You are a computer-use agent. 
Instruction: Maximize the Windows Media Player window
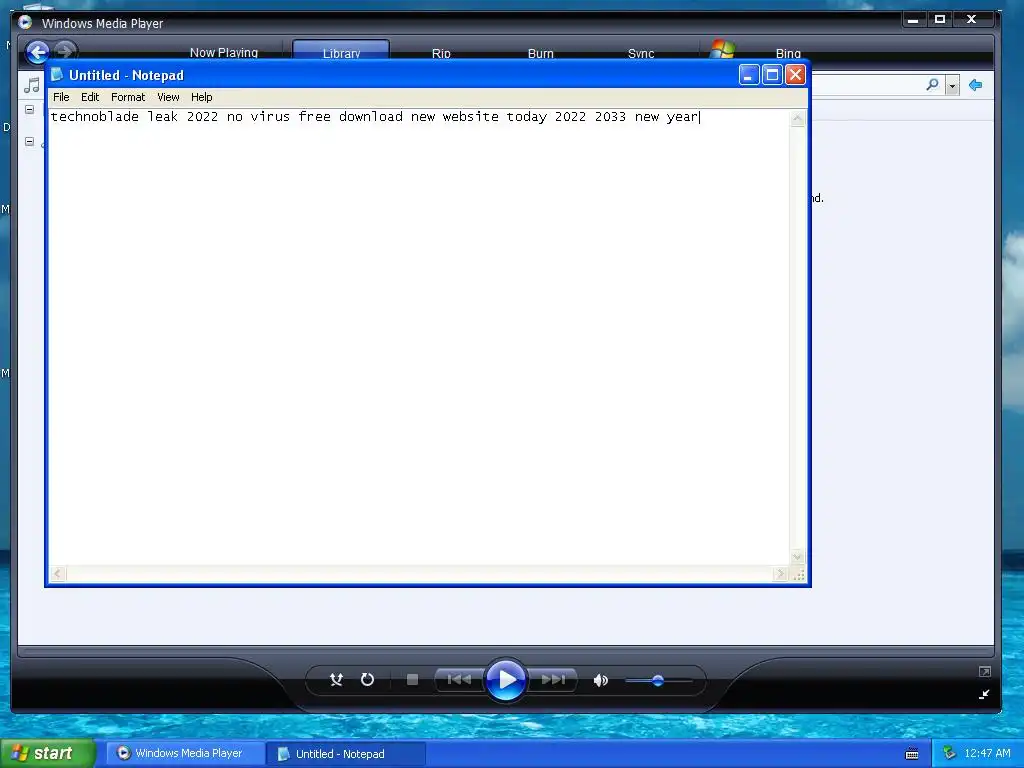click(940, 20)
